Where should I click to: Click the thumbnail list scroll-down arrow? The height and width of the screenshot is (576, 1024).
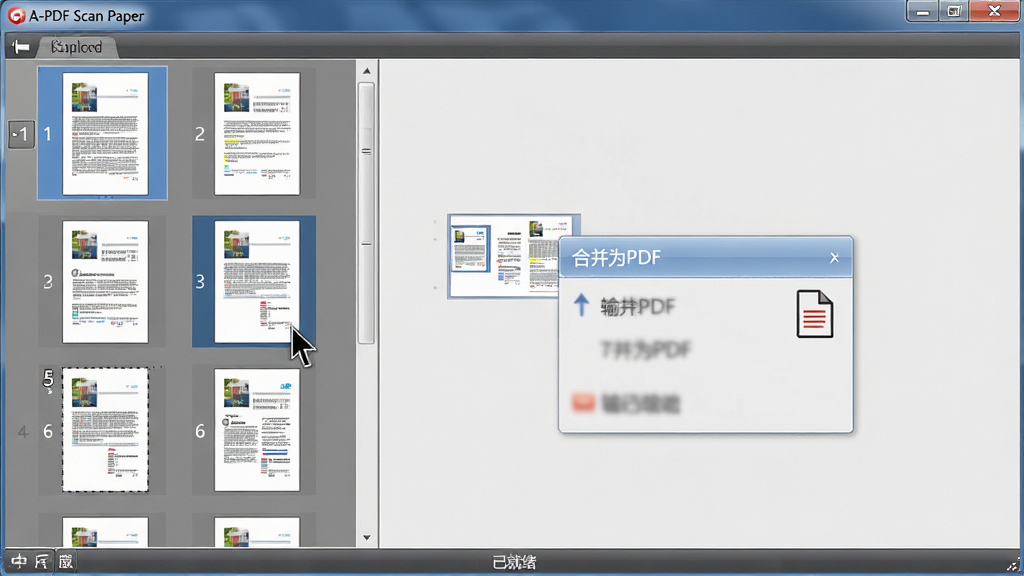click(366, 537)
